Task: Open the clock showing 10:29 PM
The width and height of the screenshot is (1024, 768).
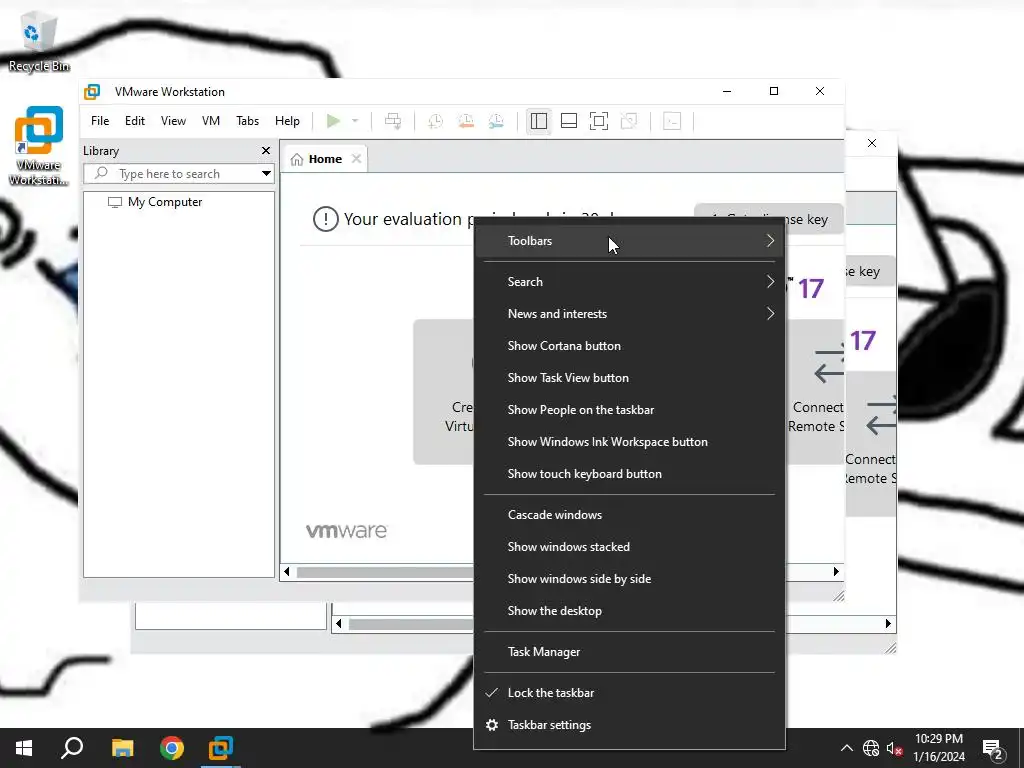Action: pos(939,748)
